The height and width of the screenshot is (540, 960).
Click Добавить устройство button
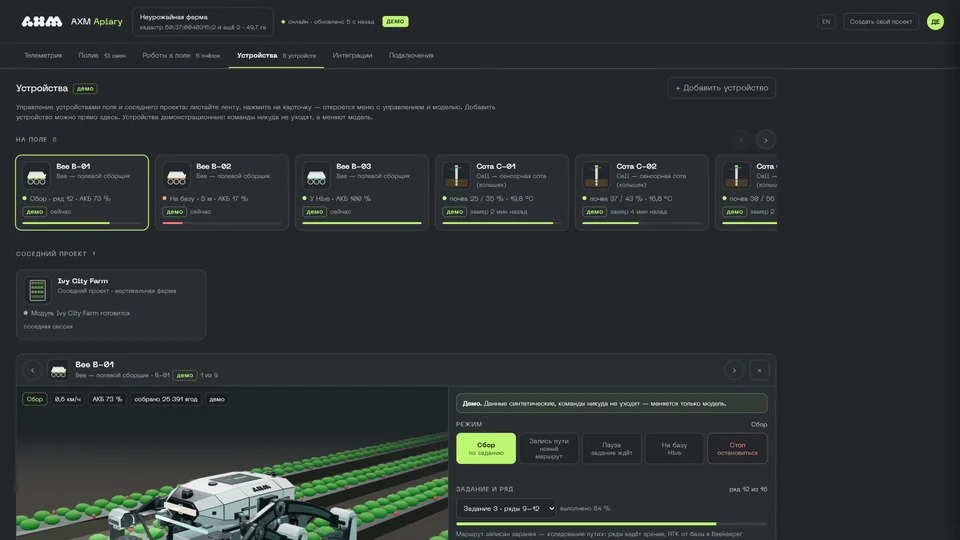pos(722,88)
